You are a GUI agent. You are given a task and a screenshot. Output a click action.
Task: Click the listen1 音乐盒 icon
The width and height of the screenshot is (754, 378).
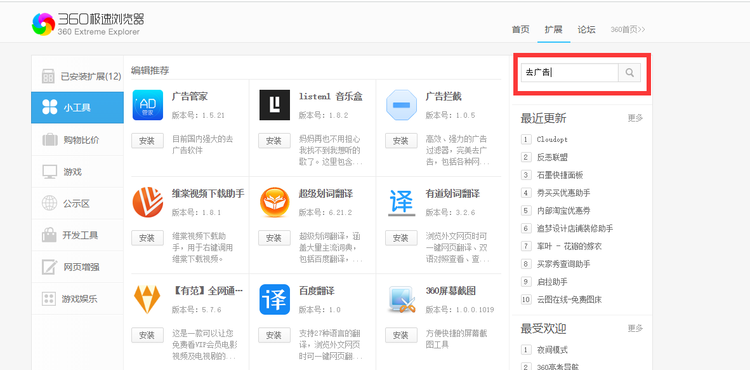point(275,105)
